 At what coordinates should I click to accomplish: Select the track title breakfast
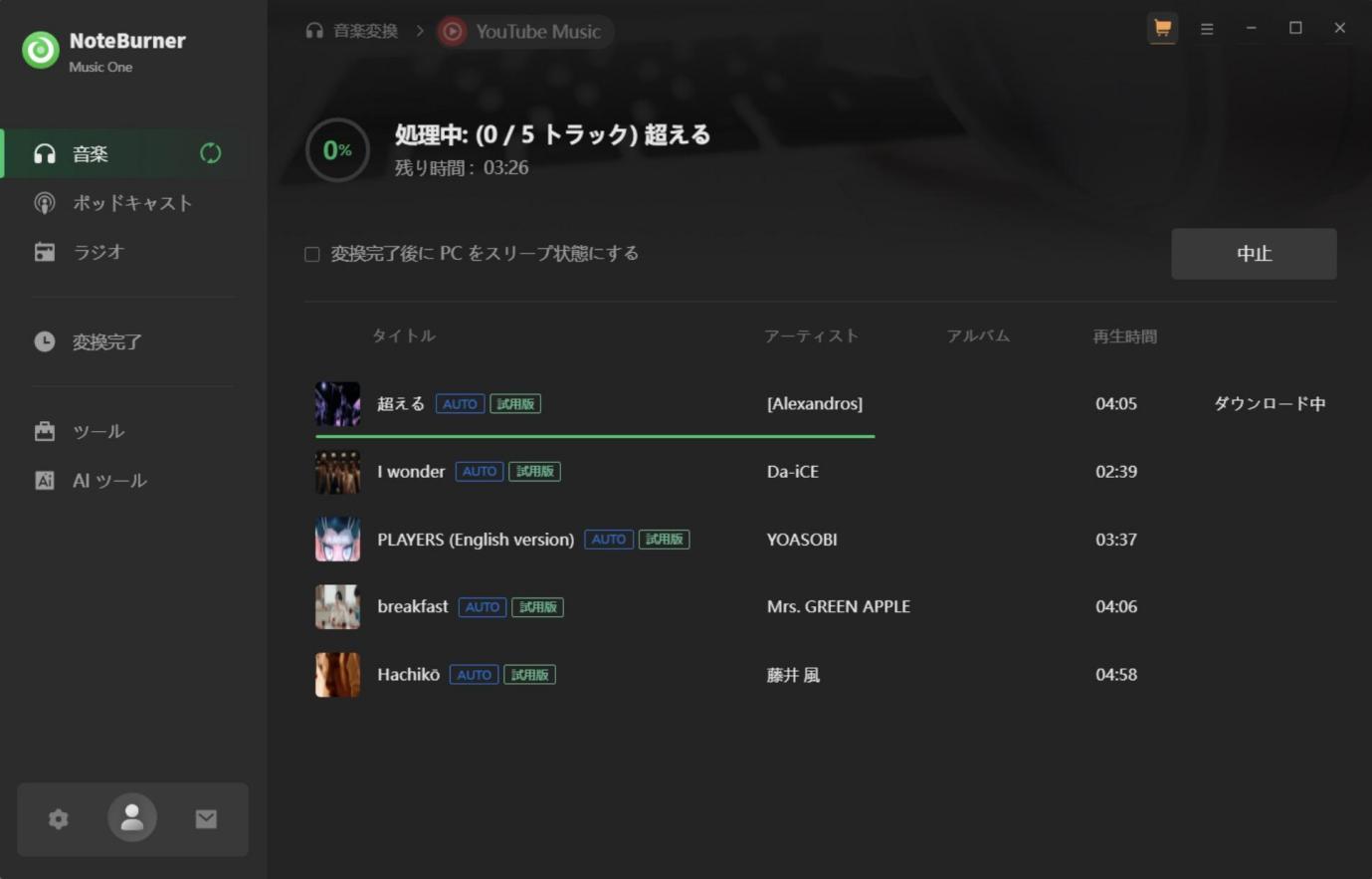coord(413,606)
